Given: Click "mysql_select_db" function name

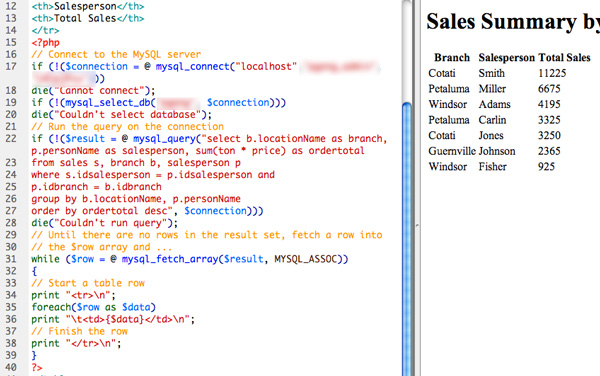Looking at the screenshot, I should pyautogui.click(x=108, y=103).
